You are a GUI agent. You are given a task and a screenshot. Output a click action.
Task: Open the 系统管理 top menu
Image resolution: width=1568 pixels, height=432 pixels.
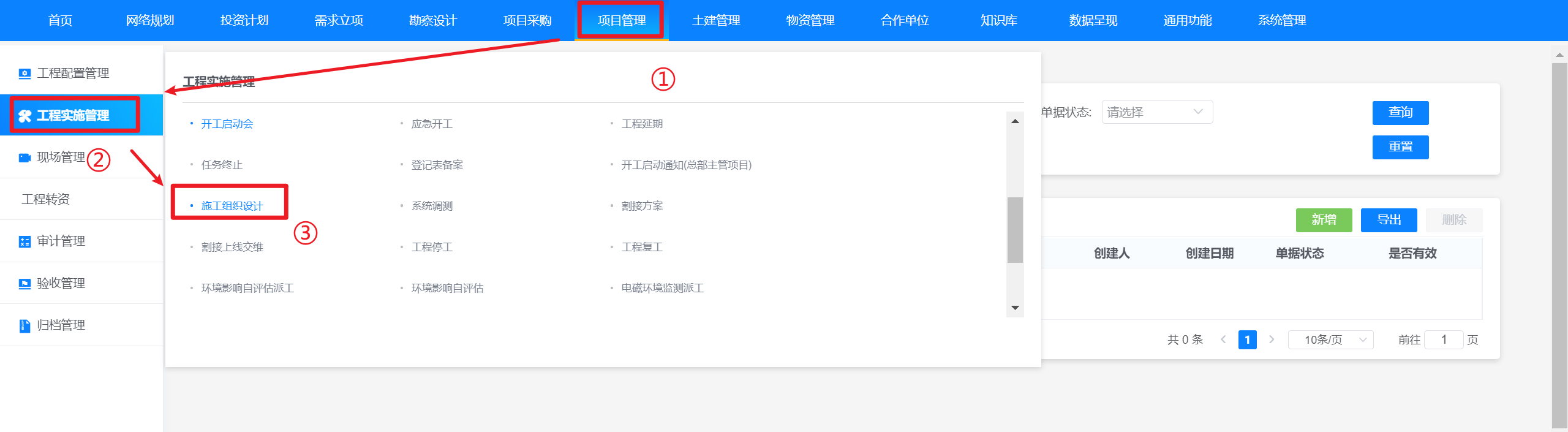(1282, 20)
